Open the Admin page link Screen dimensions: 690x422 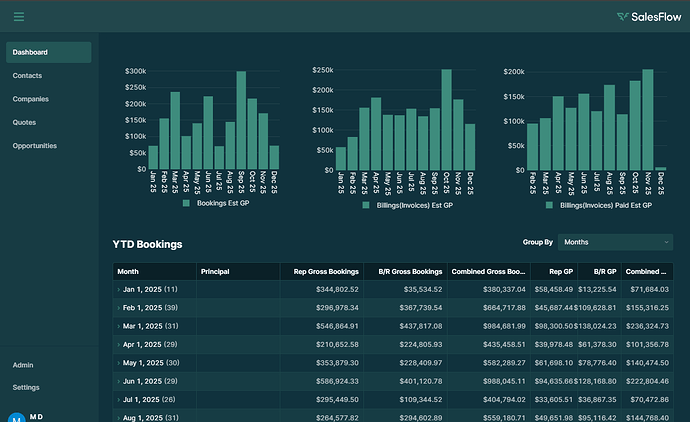point(23,365)
